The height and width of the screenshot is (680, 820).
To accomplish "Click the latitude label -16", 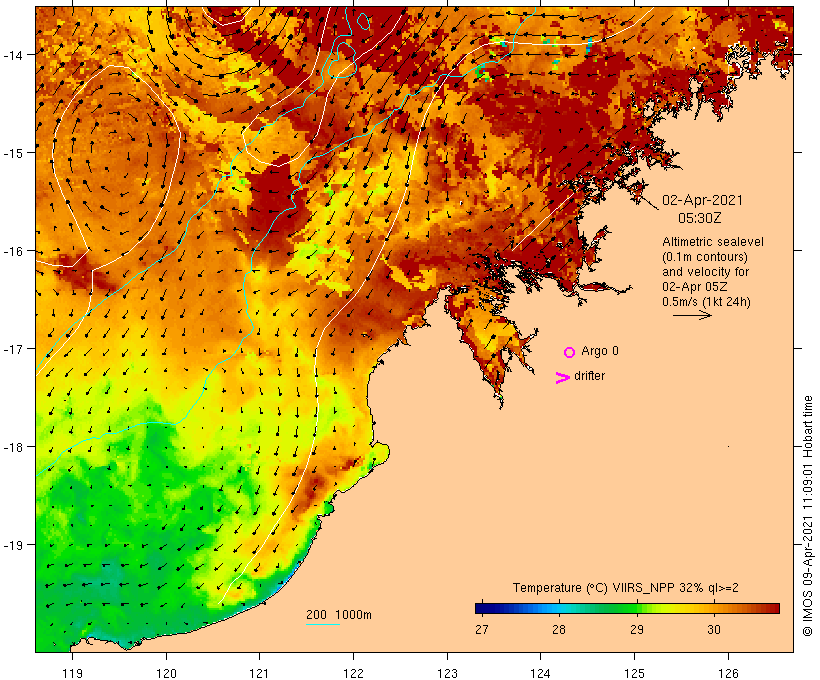I will pos(13,251).
